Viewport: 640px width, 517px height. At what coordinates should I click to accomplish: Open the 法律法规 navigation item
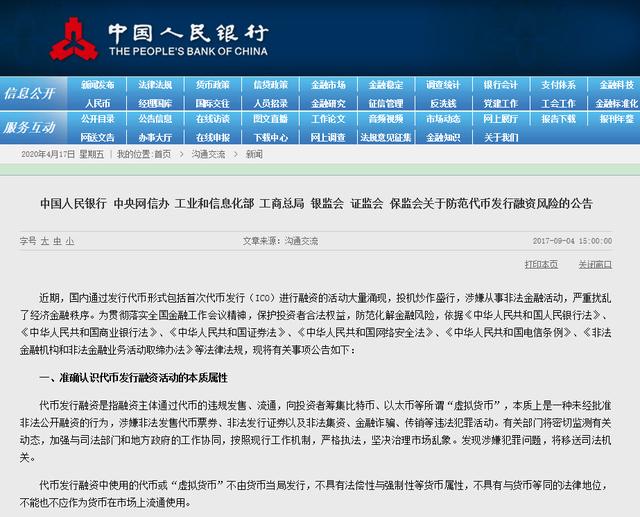click(155, 85)
